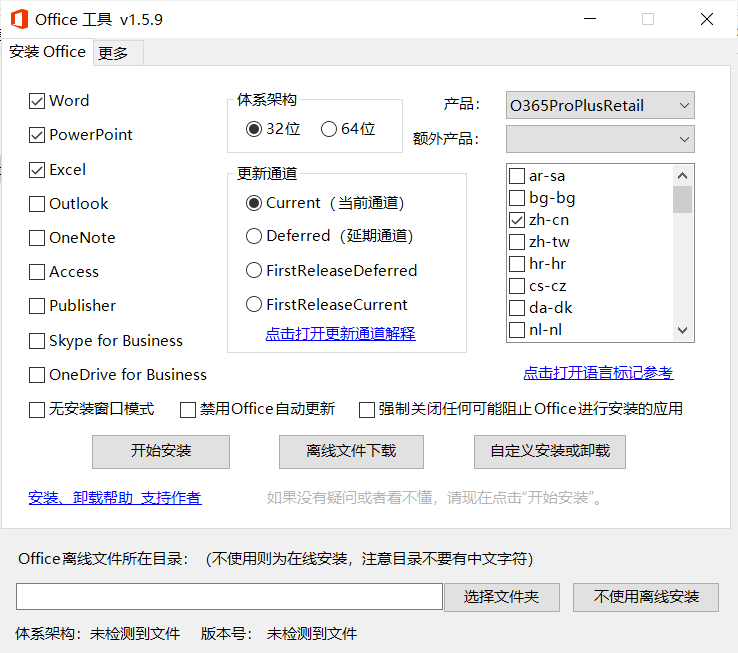Open the 点击打开更新通道解释 link
Image resolution: width=738 pixels, height=653 pixels.
[x=340, y=333]
